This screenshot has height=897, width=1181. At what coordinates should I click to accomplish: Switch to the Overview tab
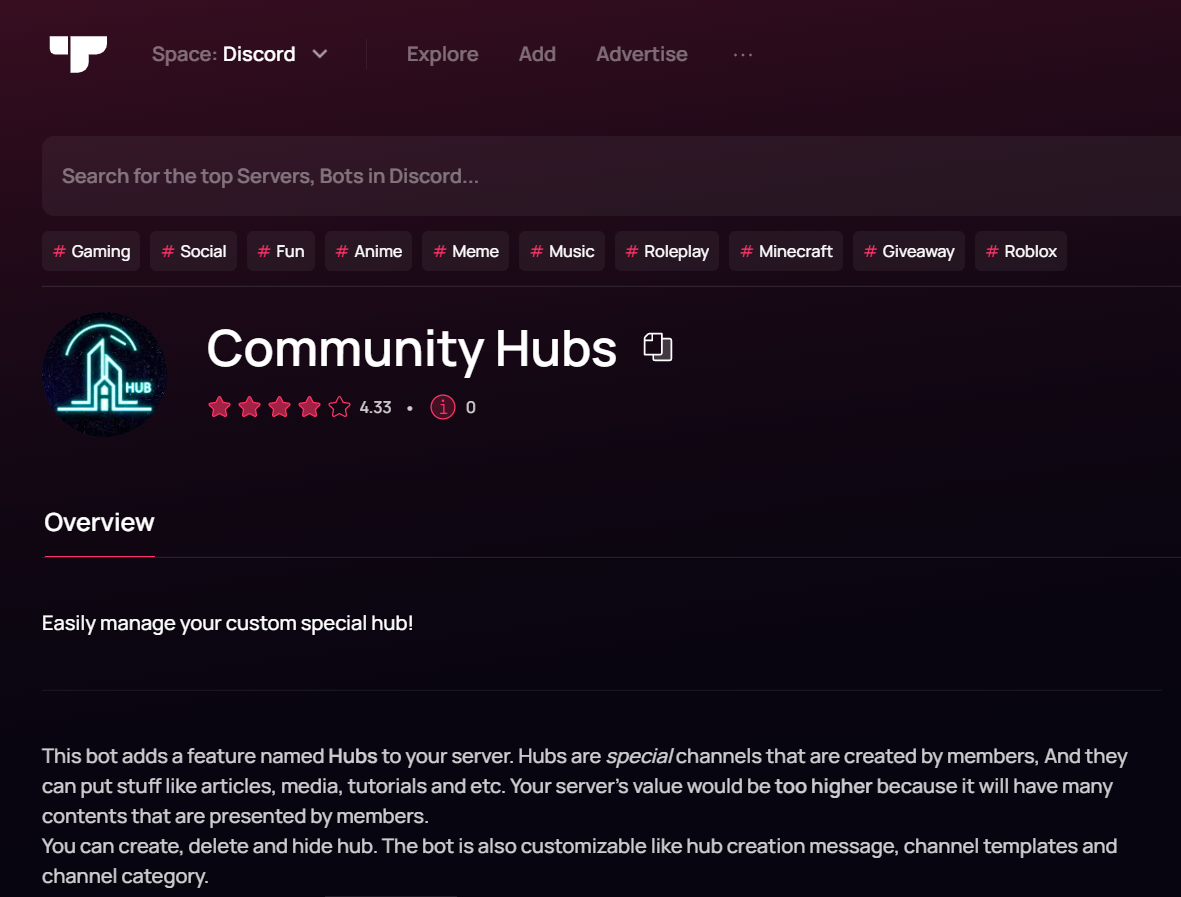pyautogui.click(x=99, y=522)
